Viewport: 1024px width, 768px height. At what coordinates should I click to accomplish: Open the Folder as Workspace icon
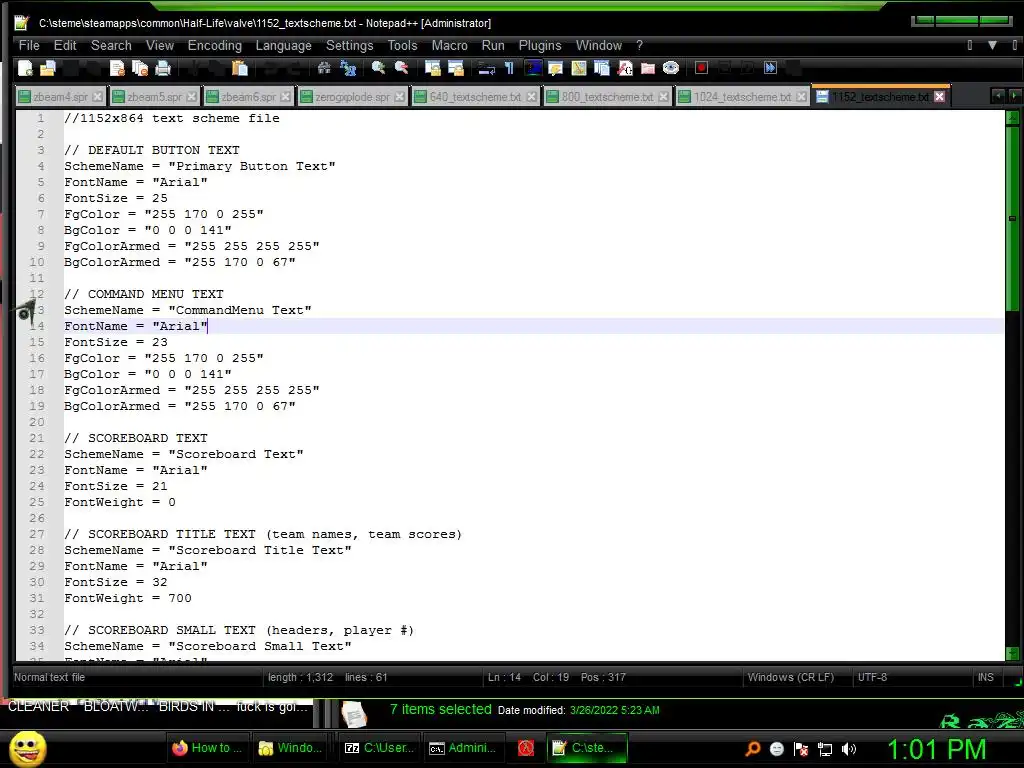pyautogui.click(x=648, y=68)
